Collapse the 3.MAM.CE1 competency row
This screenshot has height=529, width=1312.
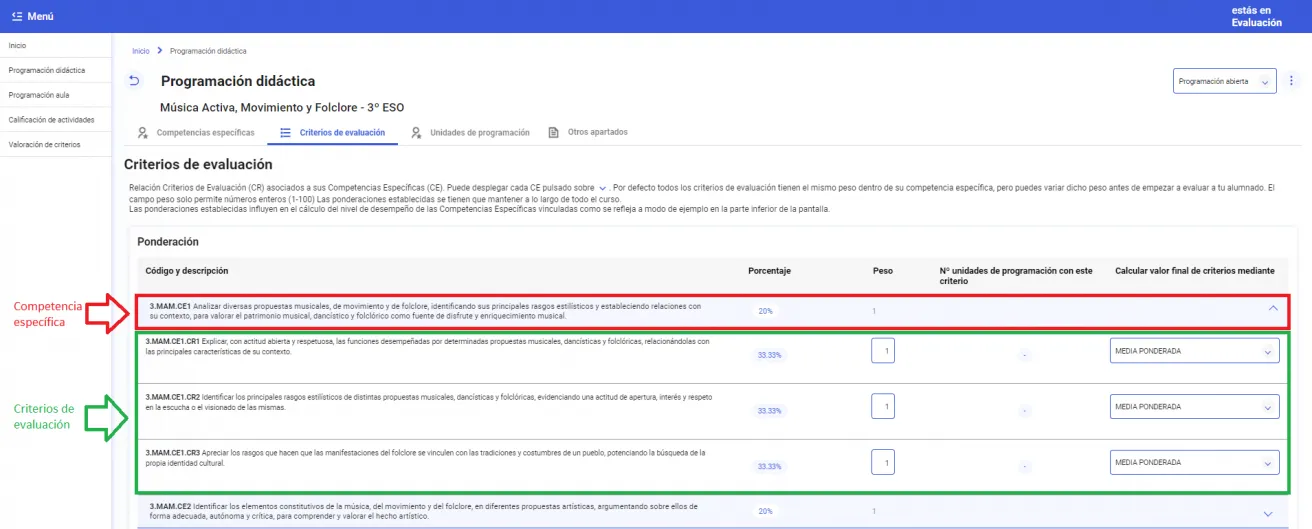point(1272,309)
